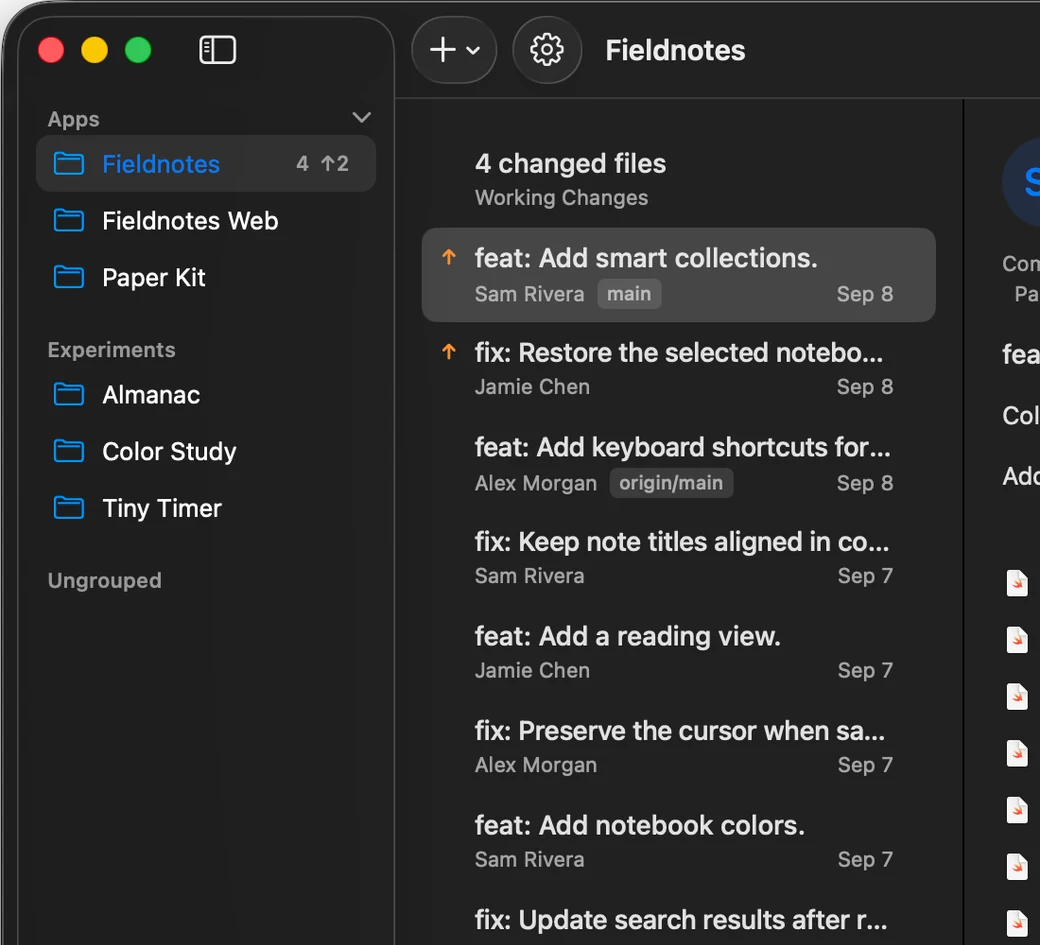Close the window with the red button
1040x945 pixels.
click(51, 50)
